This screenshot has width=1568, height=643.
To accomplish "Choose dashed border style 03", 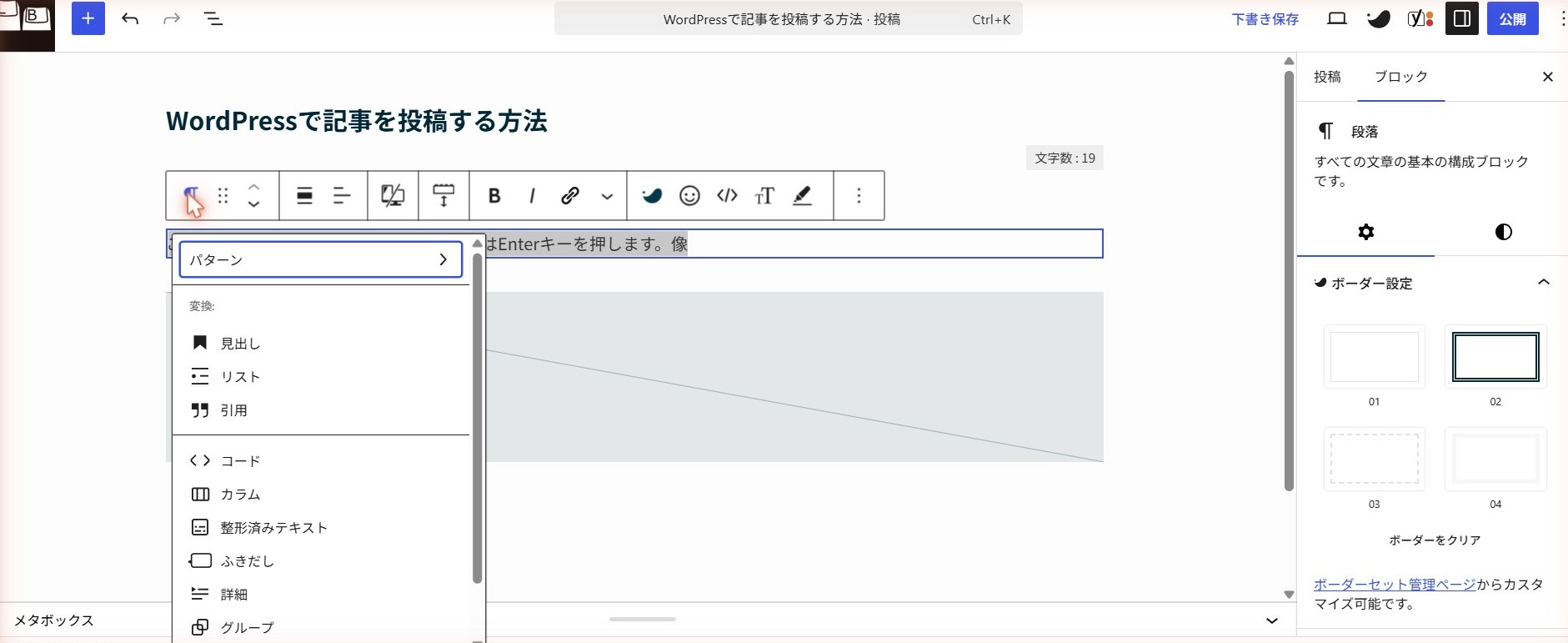I will point(1375,460).
